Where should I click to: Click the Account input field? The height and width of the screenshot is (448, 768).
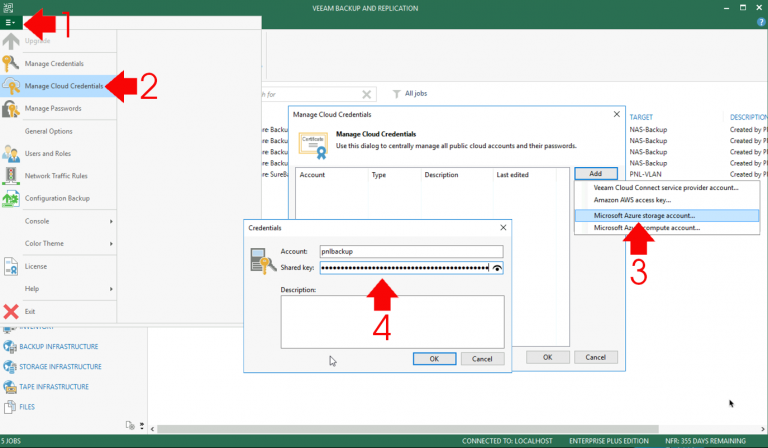411,251
